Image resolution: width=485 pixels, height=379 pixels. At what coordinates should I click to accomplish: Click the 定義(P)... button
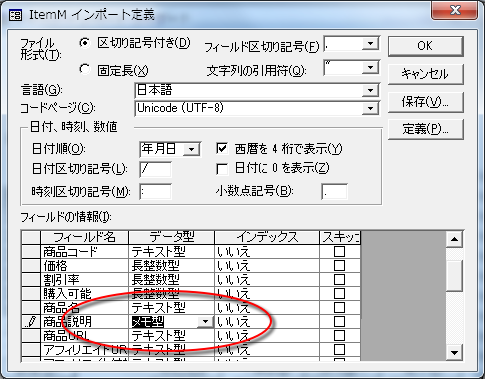click(426, 129)
